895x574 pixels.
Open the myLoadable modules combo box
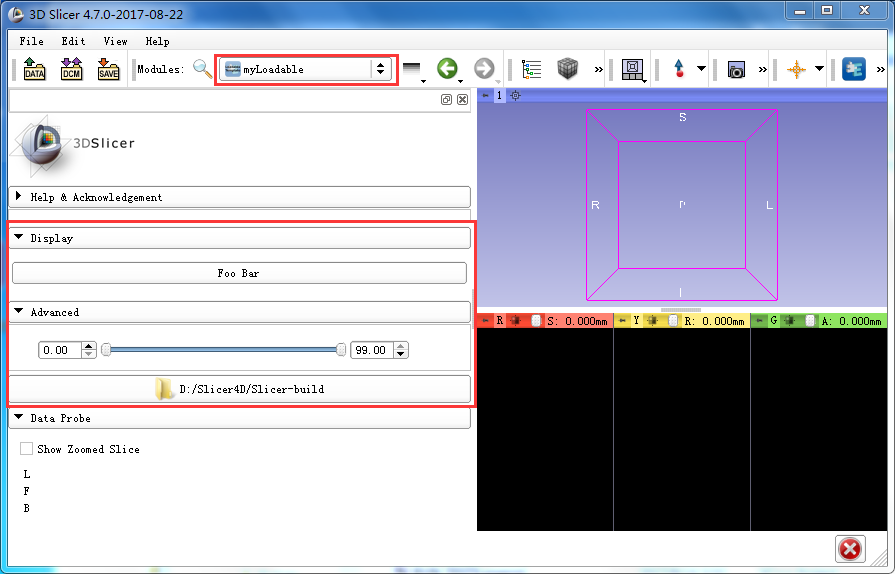305,69
